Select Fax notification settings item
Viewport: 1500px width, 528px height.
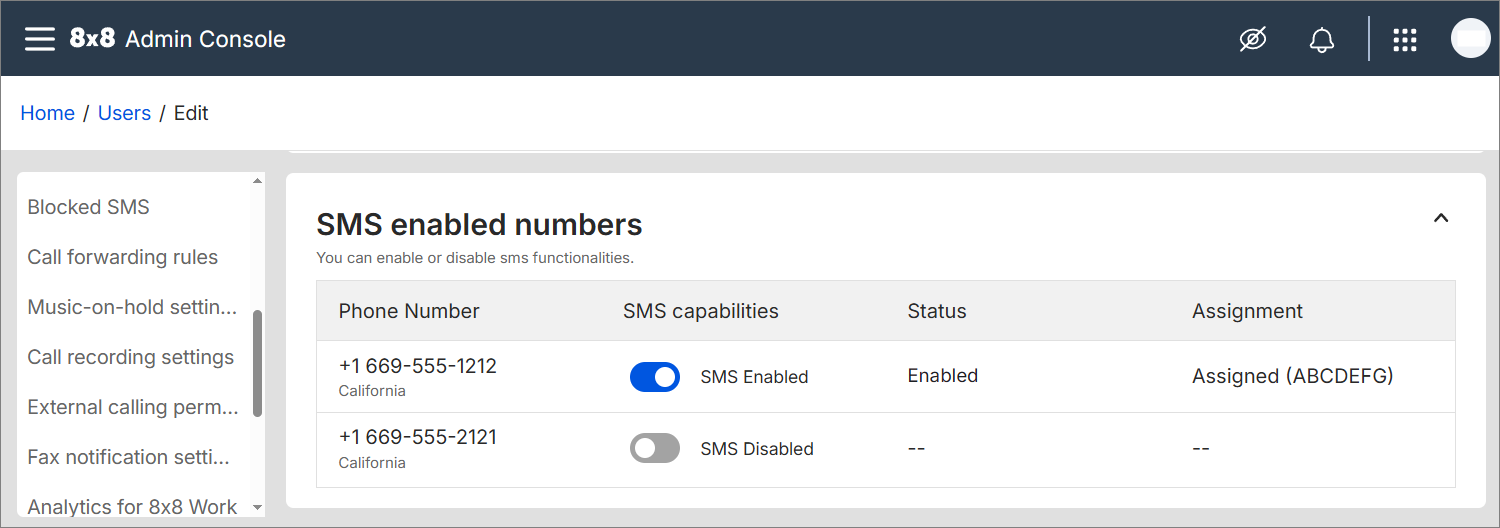[128, 457]
